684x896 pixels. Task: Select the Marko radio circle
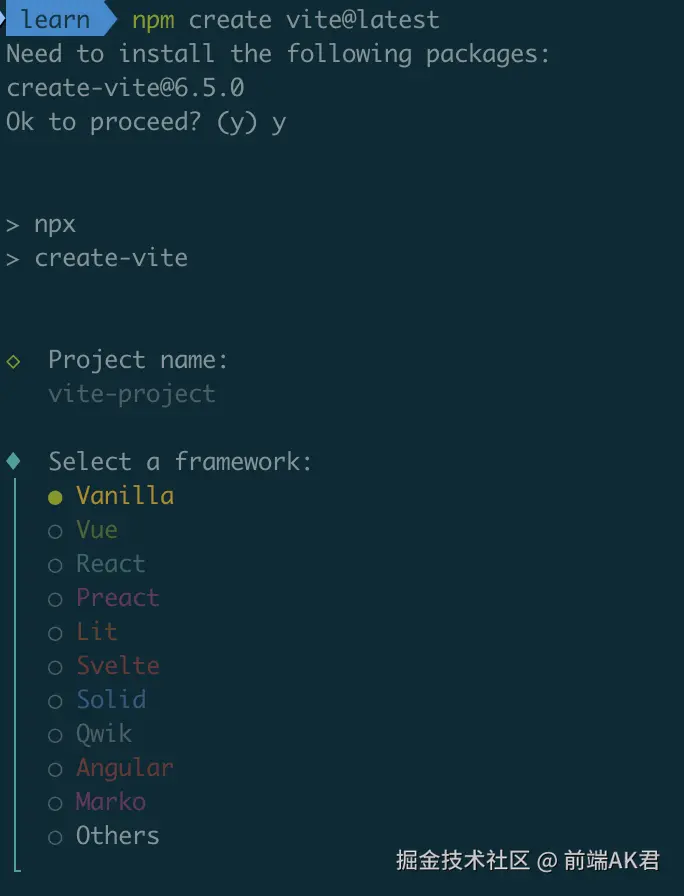point(55,803)
